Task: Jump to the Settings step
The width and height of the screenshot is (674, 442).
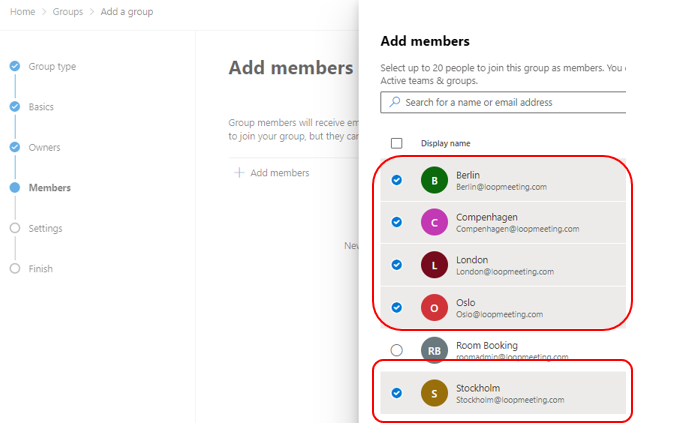Action: 45,228
